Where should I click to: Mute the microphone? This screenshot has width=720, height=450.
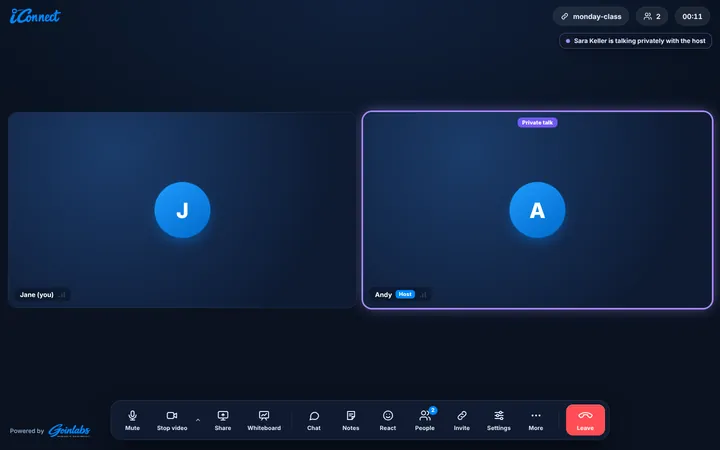click(x=132, y=420)
